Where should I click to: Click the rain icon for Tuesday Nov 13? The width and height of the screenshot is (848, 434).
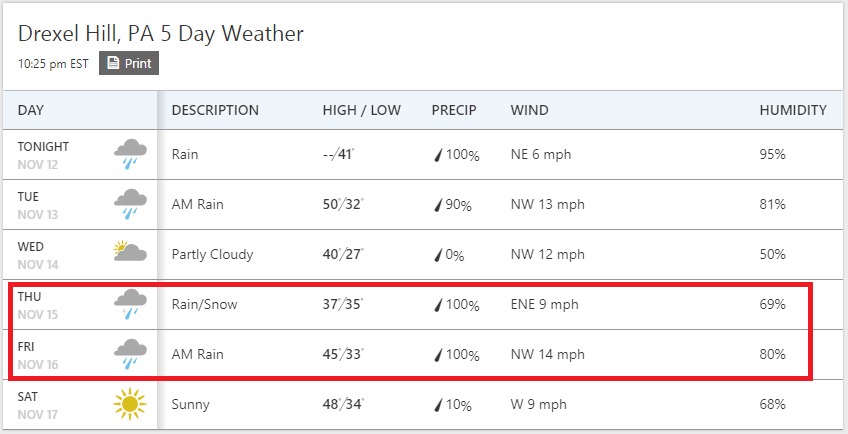[130, 205]
